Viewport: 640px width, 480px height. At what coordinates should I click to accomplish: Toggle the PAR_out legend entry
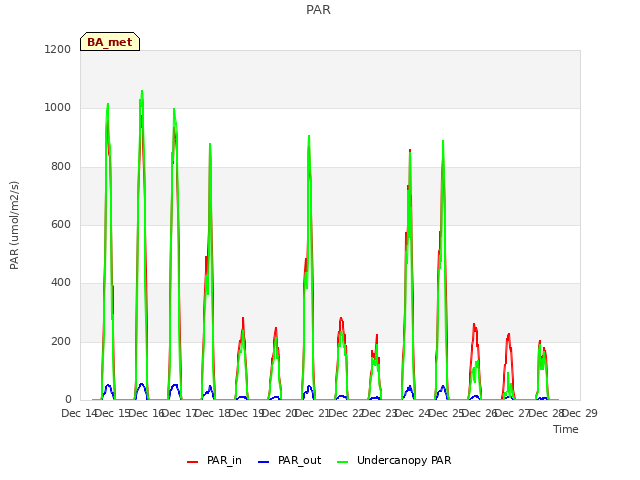tap(289, 460)
